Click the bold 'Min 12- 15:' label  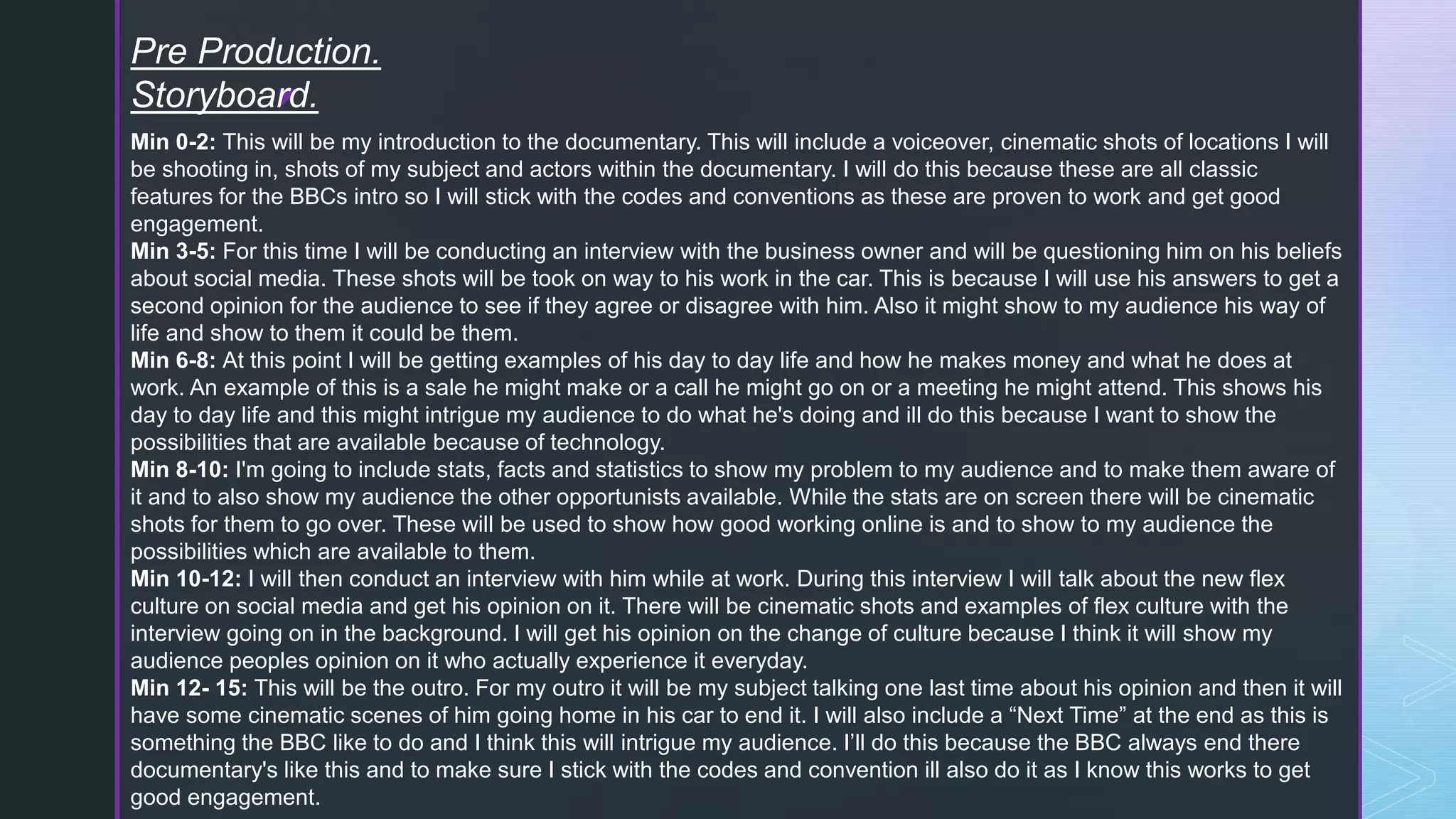tap(189, 688)
